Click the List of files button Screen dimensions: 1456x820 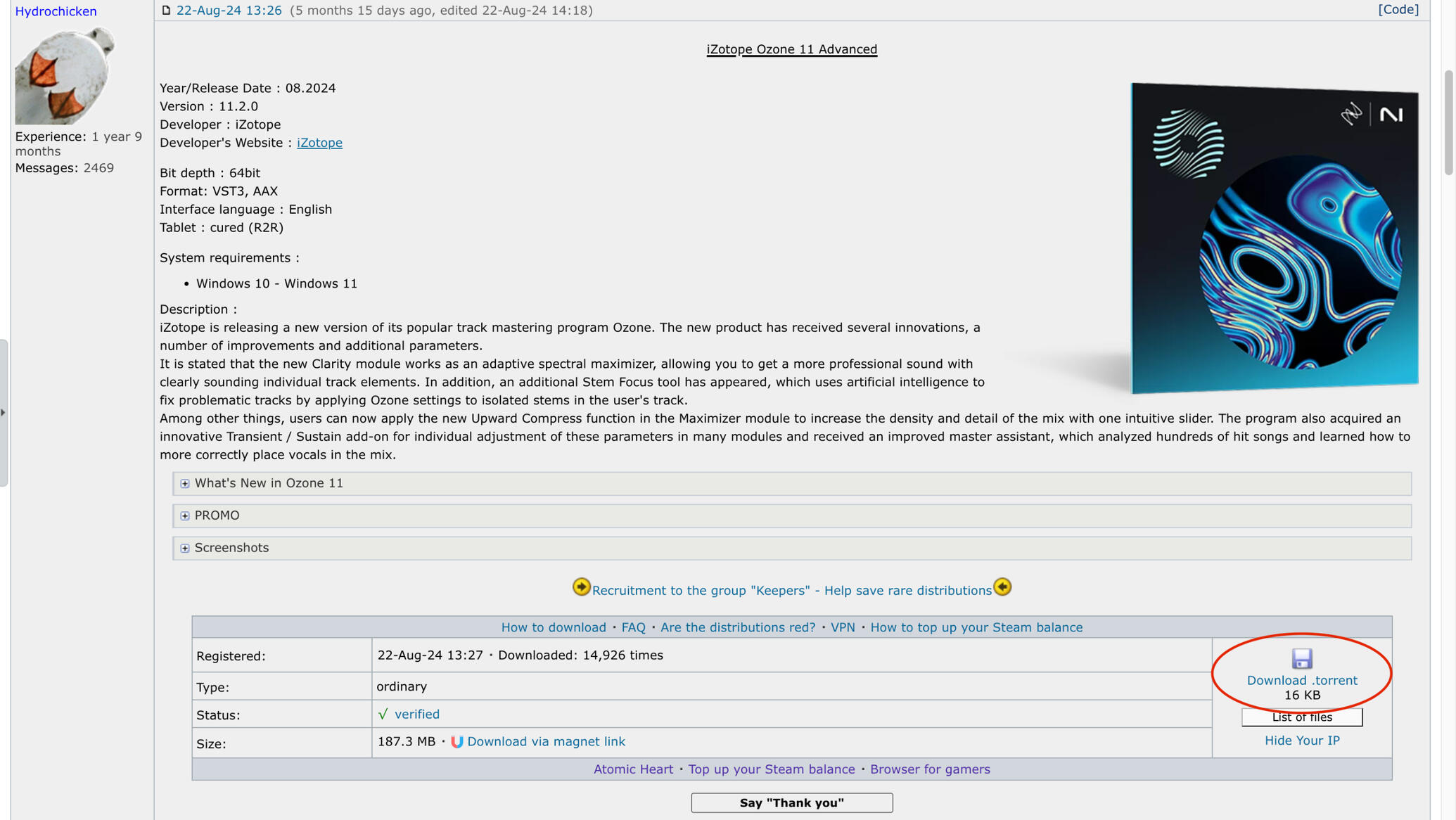[1301, 717]
